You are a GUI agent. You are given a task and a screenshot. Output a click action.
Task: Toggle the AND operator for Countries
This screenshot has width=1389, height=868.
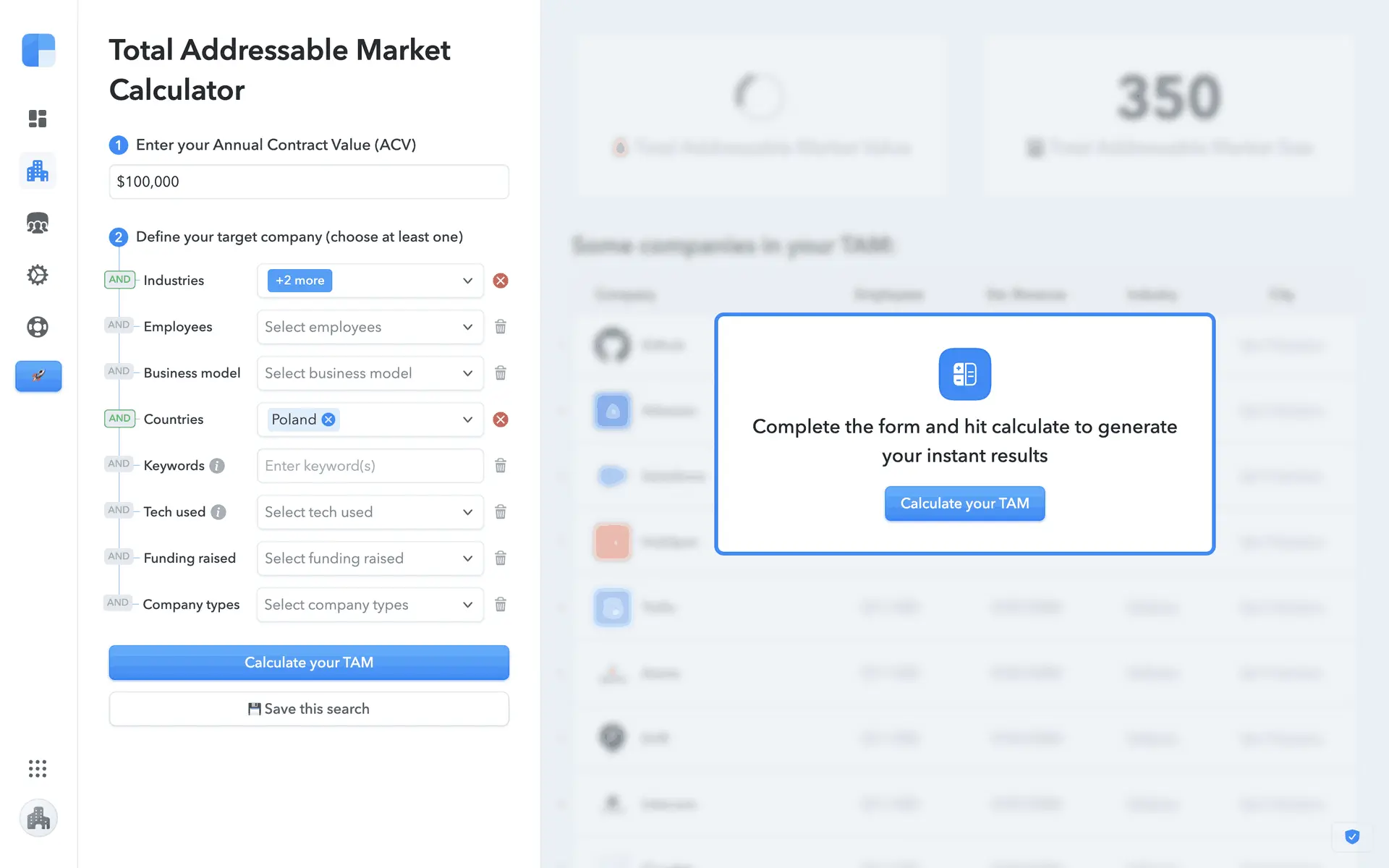coord(119,419)
